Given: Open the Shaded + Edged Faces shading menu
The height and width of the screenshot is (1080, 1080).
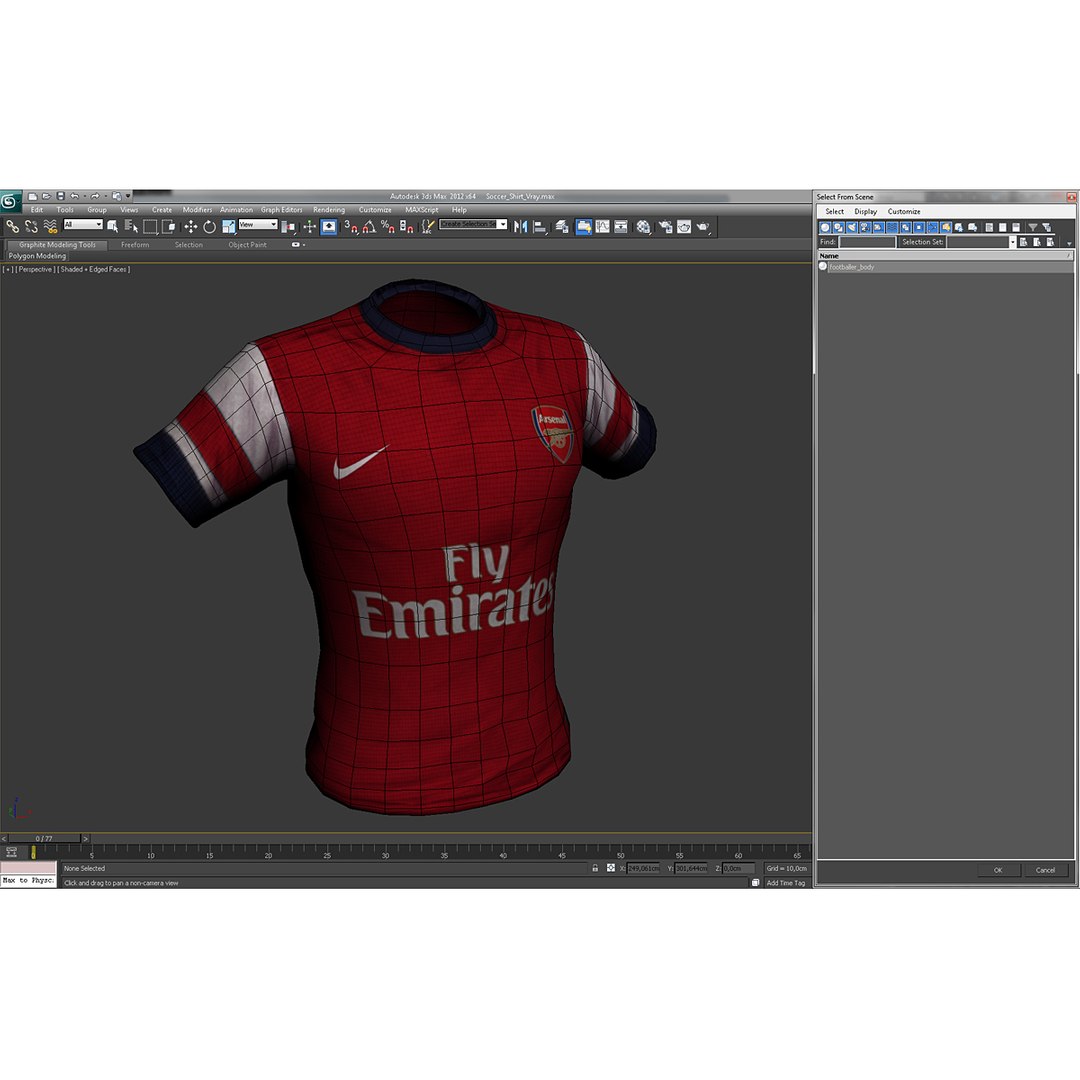Looking at the screenshot, I should 94,269.
